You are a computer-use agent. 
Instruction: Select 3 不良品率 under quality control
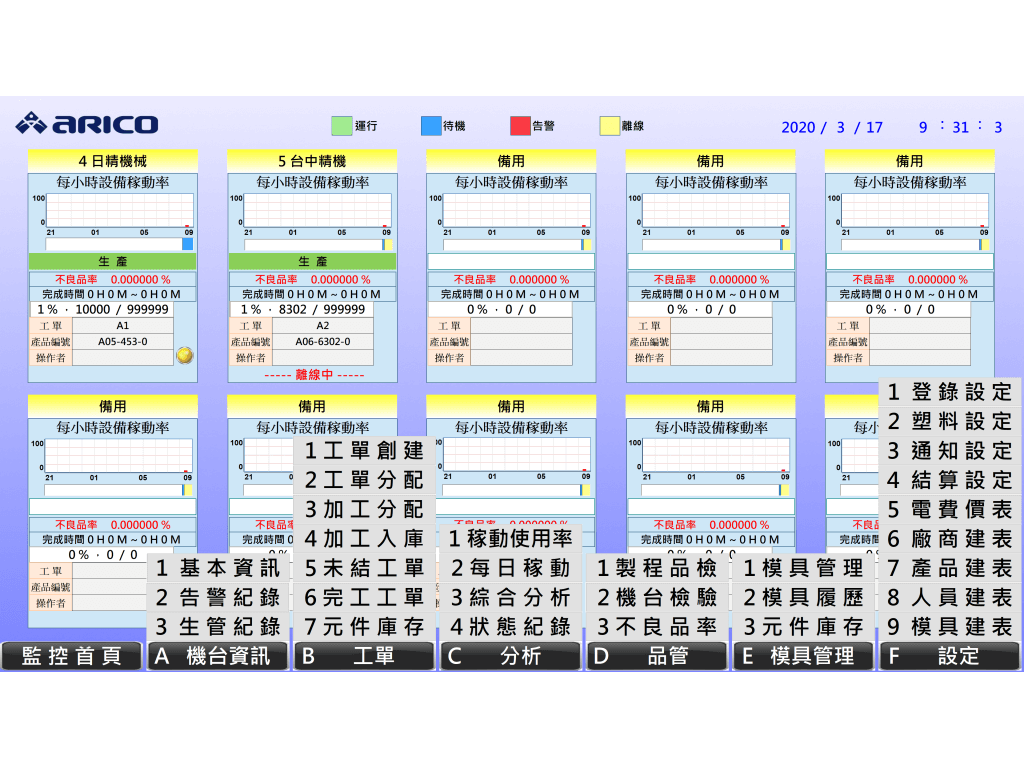coord(657,627)
